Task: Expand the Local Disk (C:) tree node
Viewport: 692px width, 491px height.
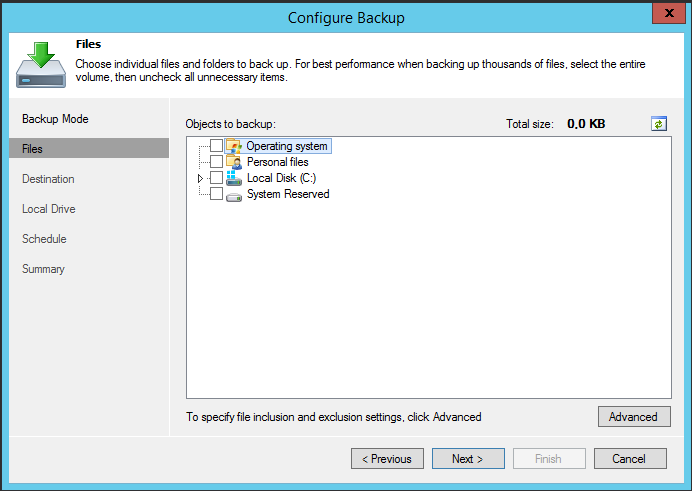Action: (200, 178)
